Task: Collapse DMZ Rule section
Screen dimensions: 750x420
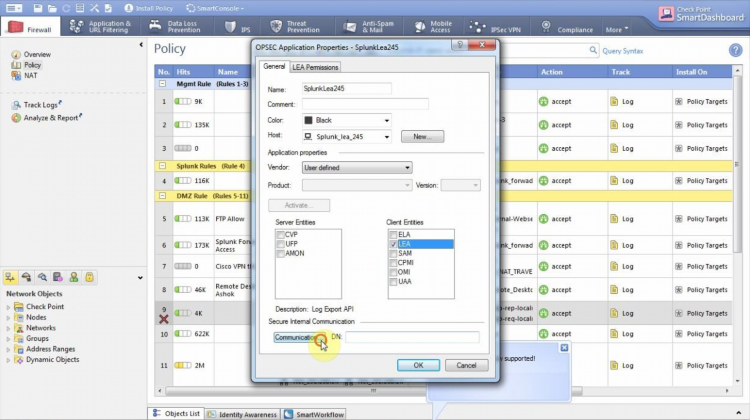Action: click(163, 196)
